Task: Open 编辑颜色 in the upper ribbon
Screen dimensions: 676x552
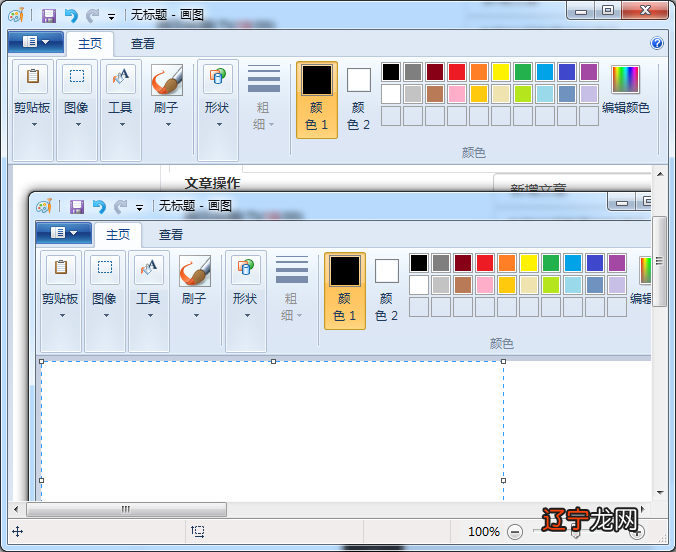Action: tap(626, 90)
